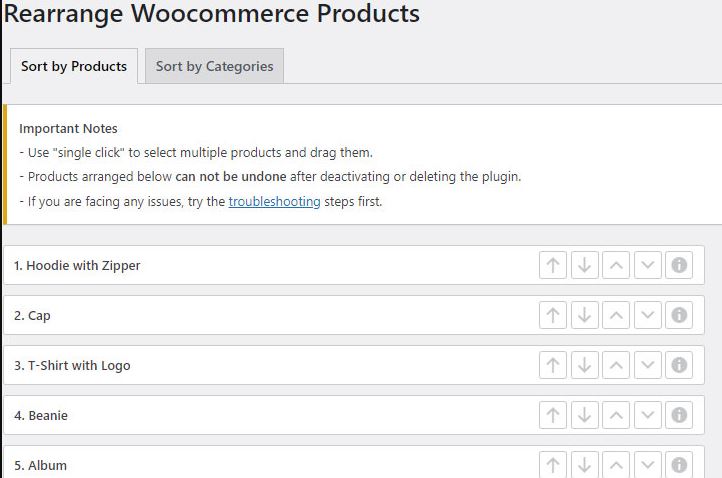The width and height of the screenshot is (722, 478).
Task: Click down chevron for T-Shirt with Logo
Action: coord(647,365)
